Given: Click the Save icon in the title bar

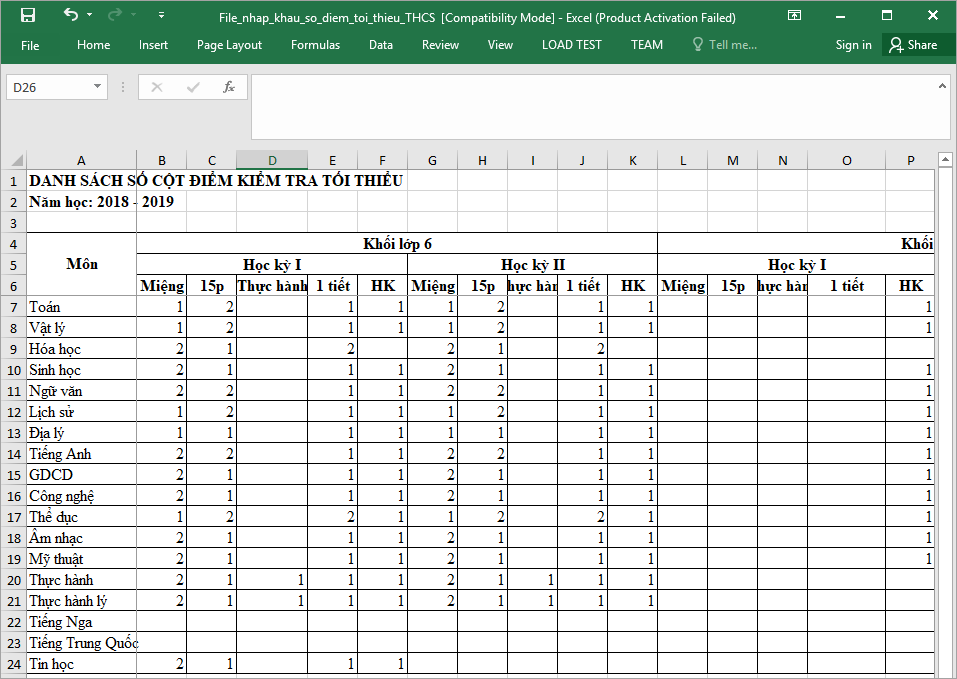Looking at the screenshot, I should [x=28, y=16].
